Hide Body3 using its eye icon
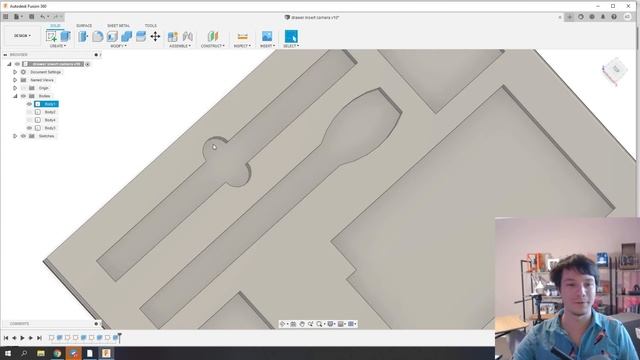The image size is (640, 360). pos(29,128)
